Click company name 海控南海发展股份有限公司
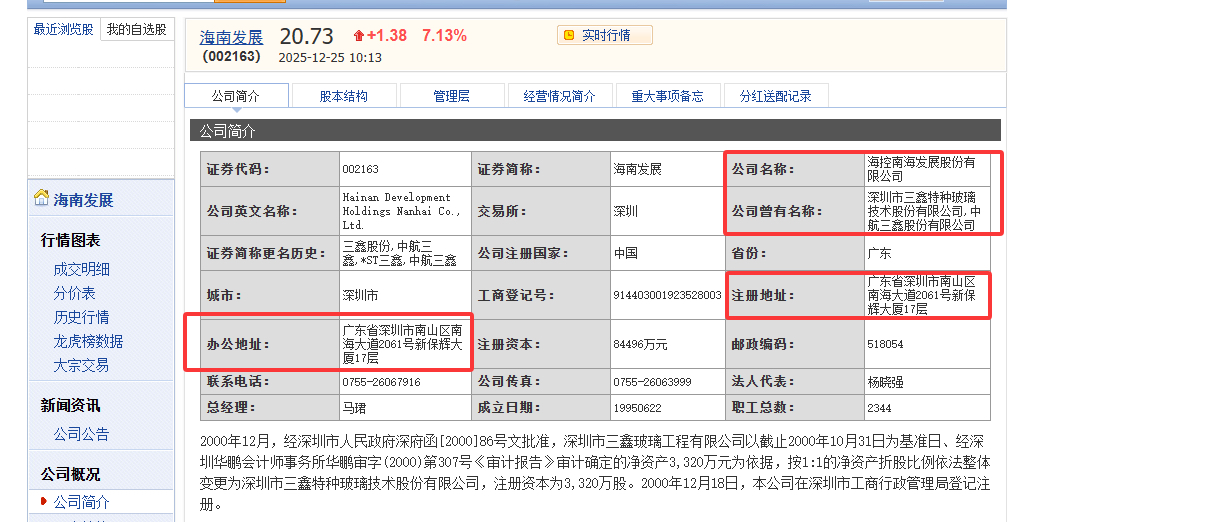Viewport: 1217px width, 522px height. click(921, 169)
